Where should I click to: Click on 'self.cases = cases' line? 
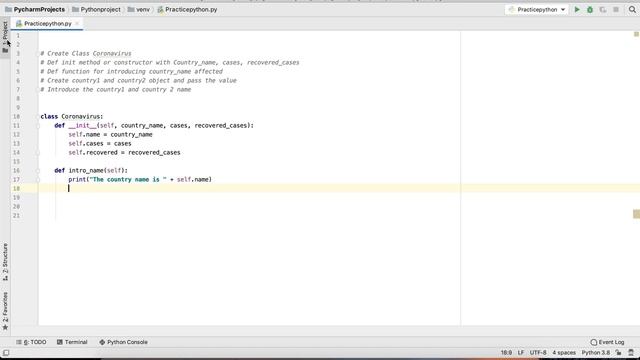point(100,144)
